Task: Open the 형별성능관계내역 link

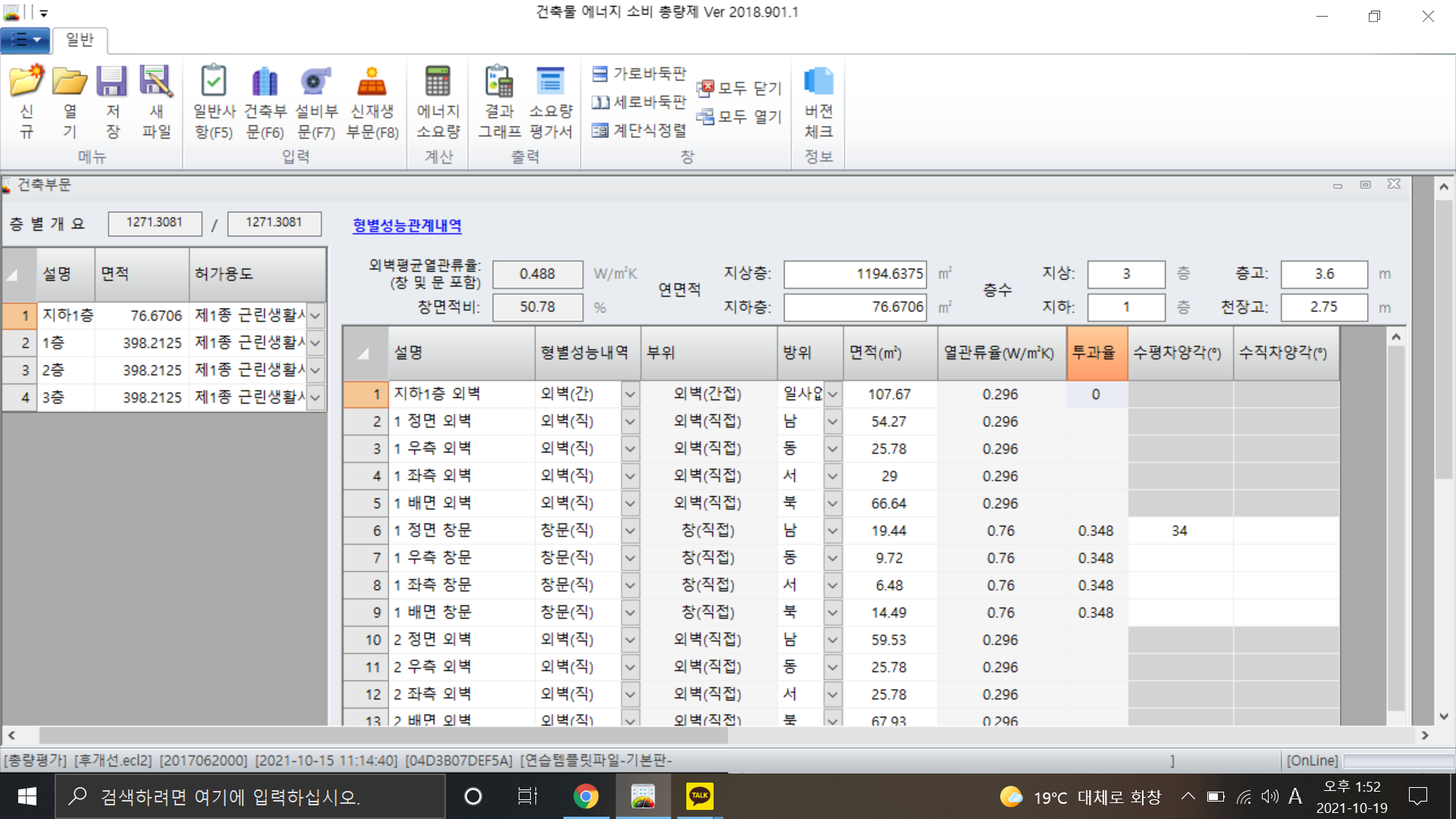Action: tap(406, 225)
